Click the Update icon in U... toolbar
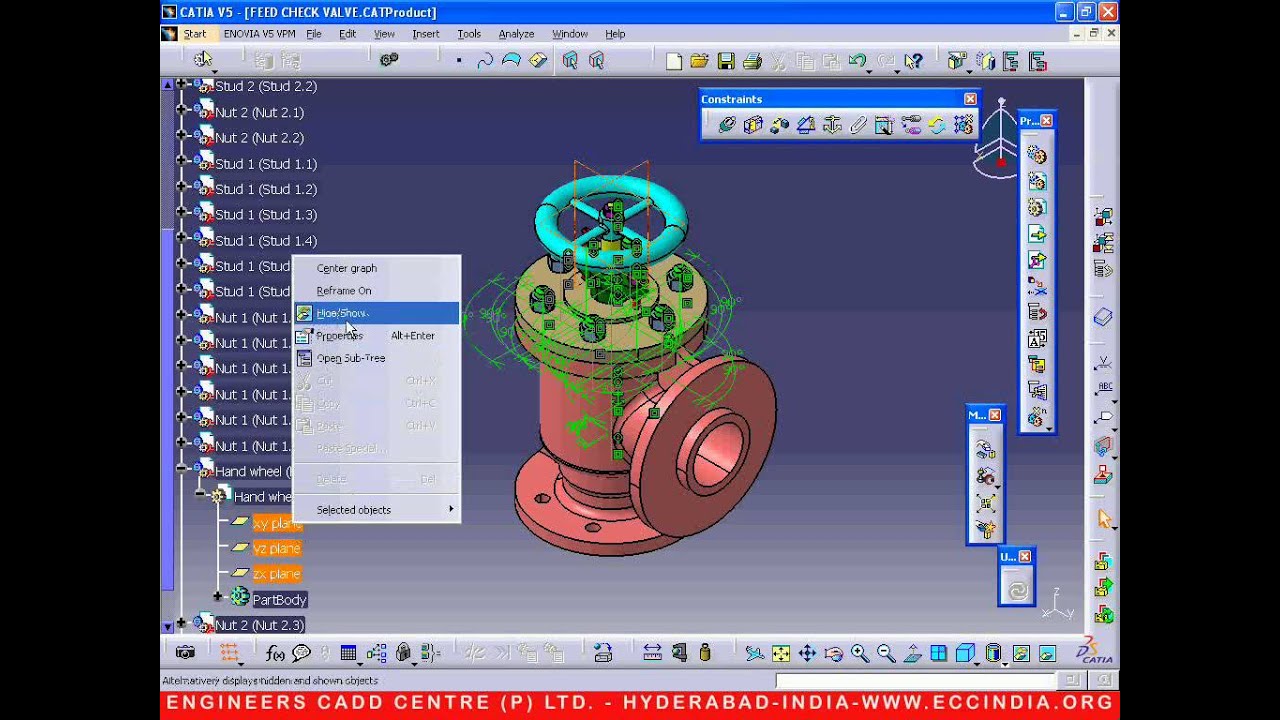The image size is (1280, 720). [x=1017, y=590]
